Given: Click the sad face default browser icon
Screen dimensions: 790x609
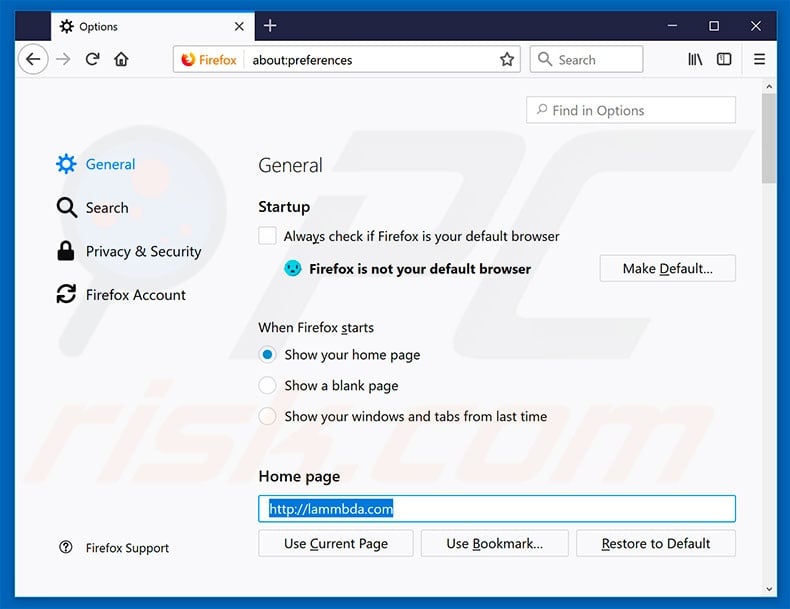Looking at the screenshot, I should [x=293, y=268].
